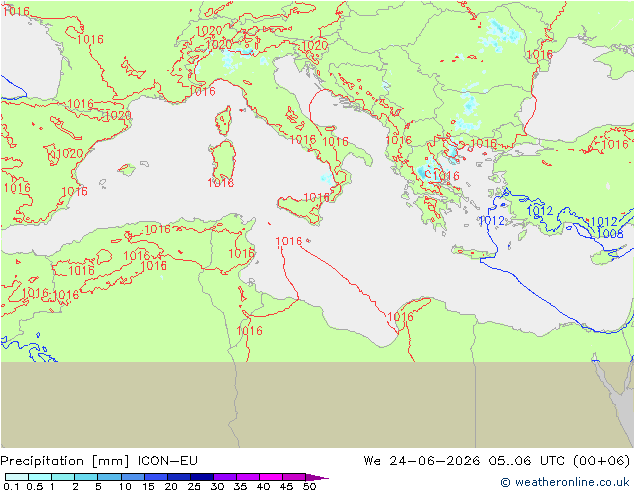634x490 pixels.
Task: Select the 15–20 mm blue legend swatch
Action: coord(156,477)
